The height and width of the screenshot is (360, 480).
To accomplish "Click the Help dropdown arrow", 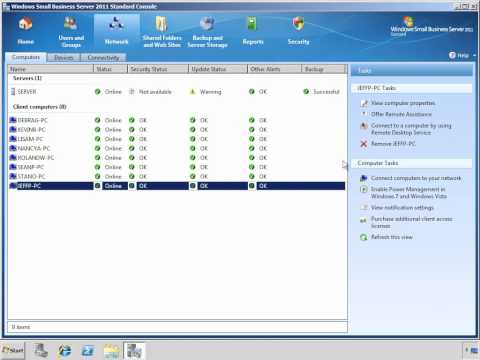I will [474, 55].
